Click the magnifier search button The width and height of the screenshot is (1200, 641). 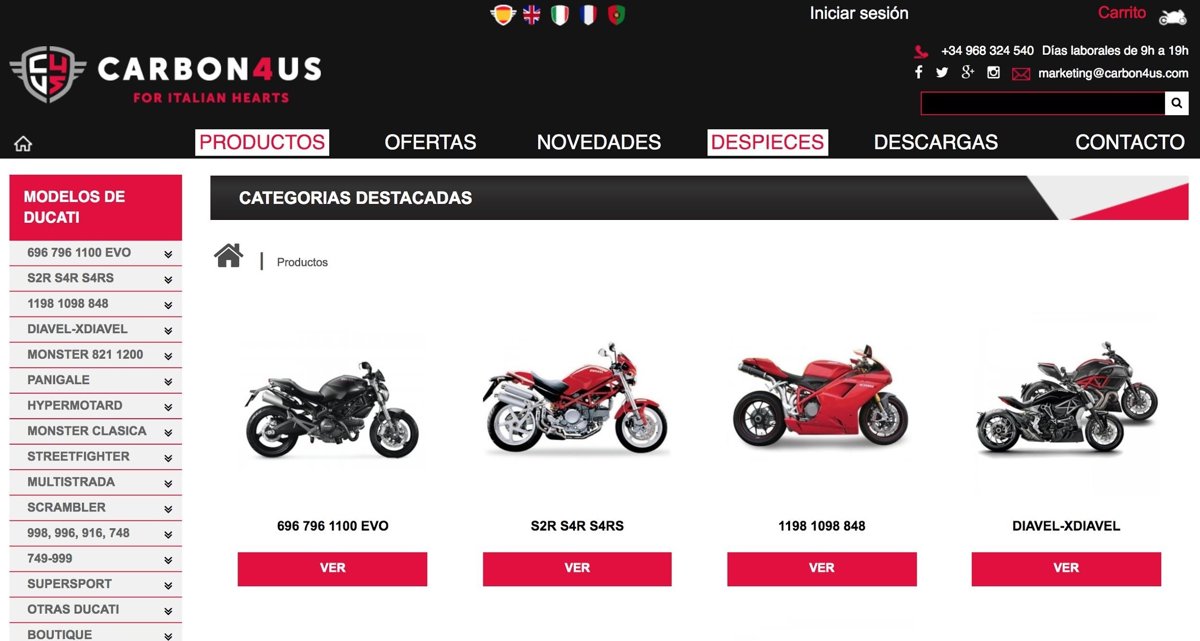1178,103
